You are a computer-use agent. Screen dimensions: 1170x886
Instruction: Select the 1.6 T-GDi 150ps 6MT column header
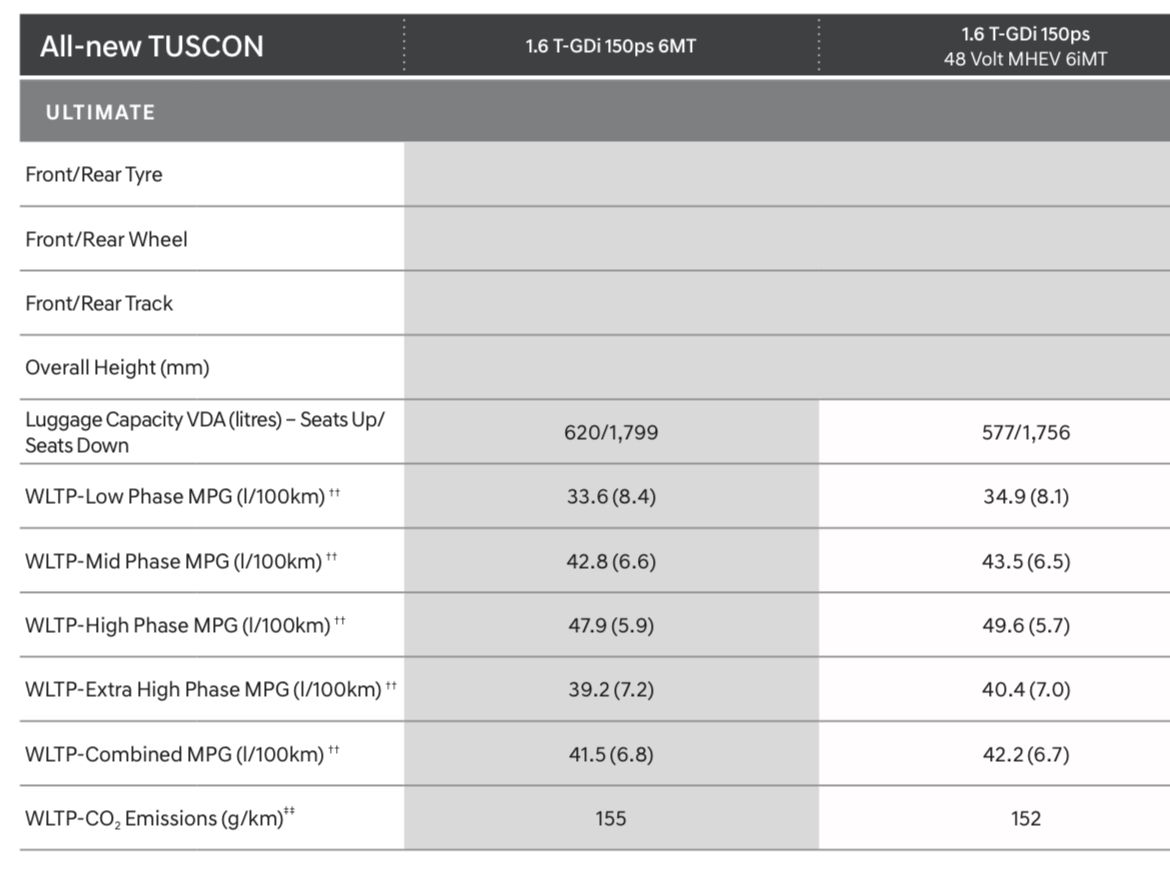tap(611, 47)
